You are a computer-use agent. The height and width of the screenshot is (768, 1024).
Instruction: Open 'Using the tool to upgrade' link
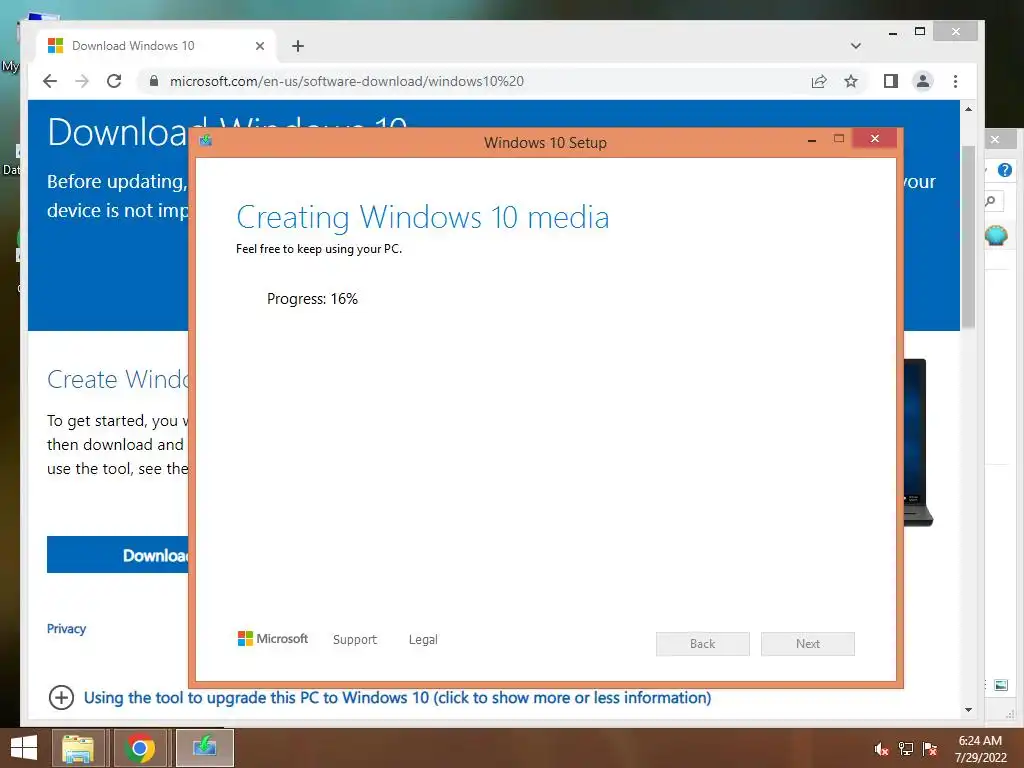pyautogui.click(x=397, y=697)
